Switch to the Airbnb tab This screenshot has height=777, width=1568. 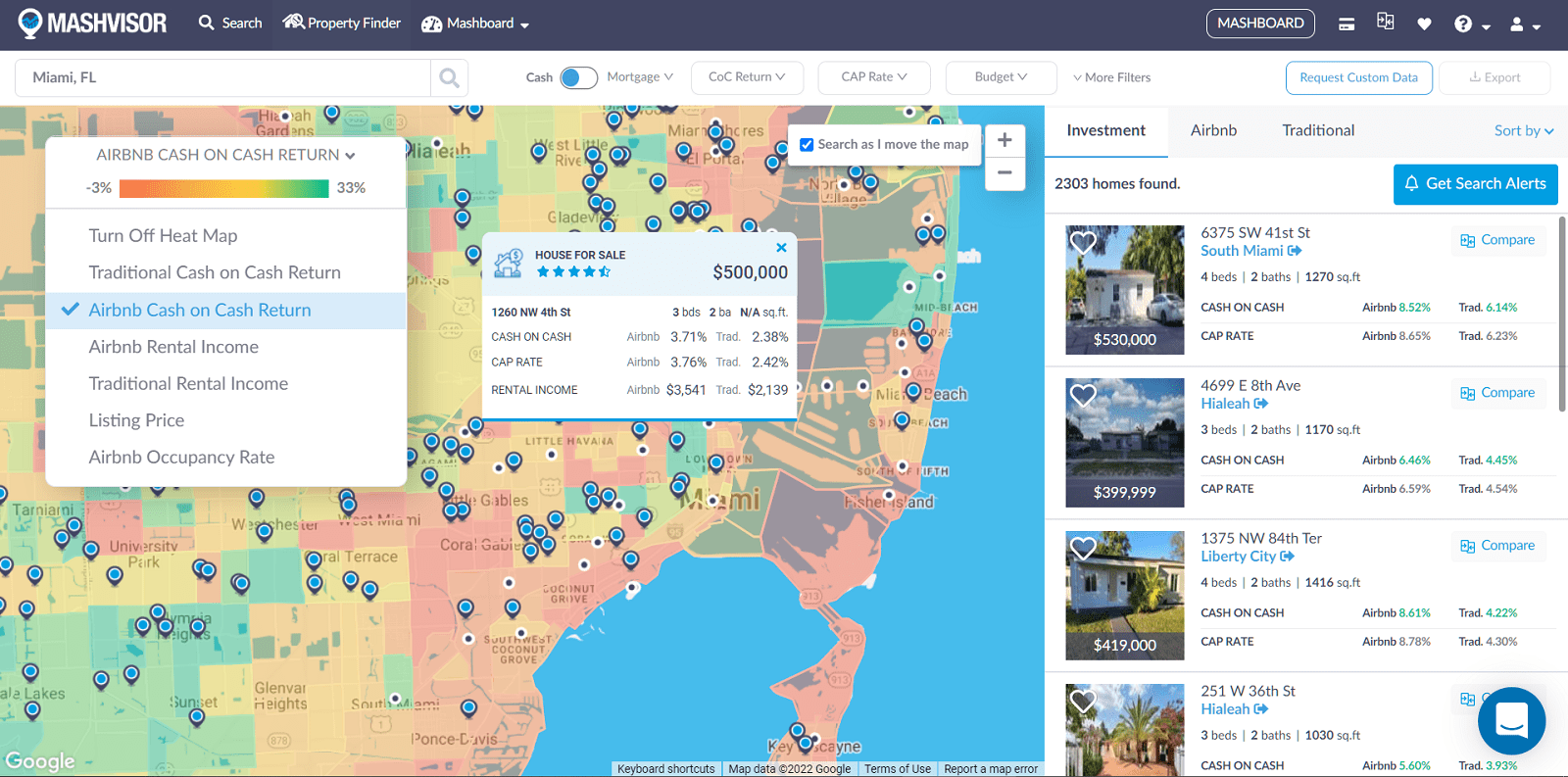1213,131
